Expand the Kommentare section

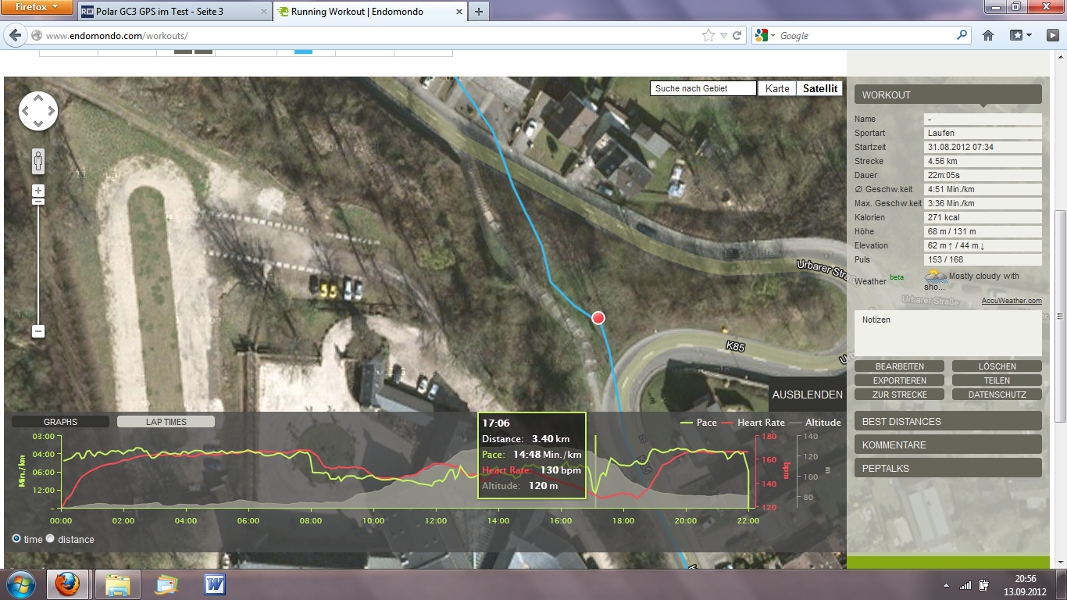(x=948, y=445)
